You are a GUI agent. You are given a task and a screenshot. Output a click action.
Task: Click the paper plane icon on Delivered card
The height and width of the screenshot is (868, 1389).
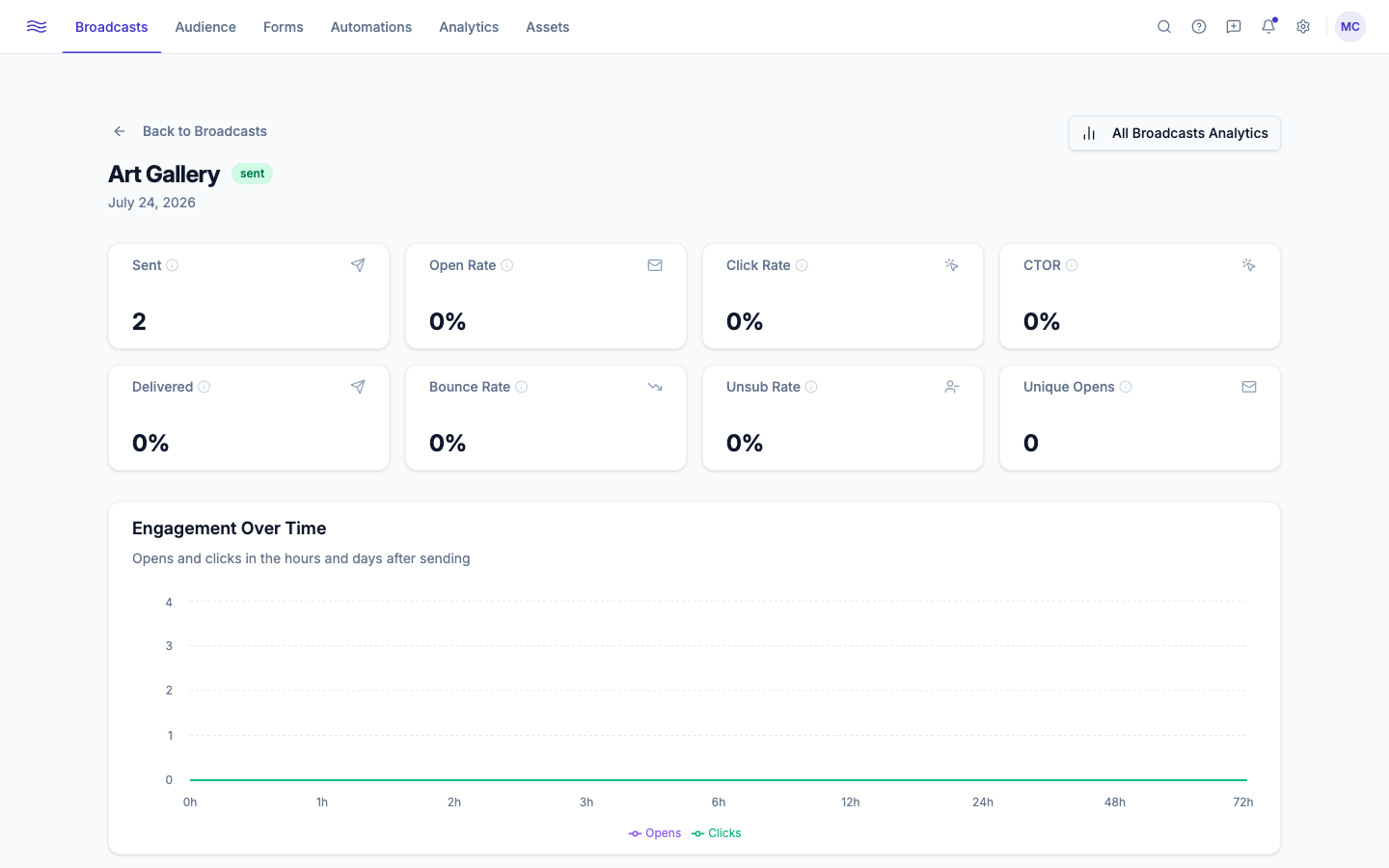tap(358, 387)
